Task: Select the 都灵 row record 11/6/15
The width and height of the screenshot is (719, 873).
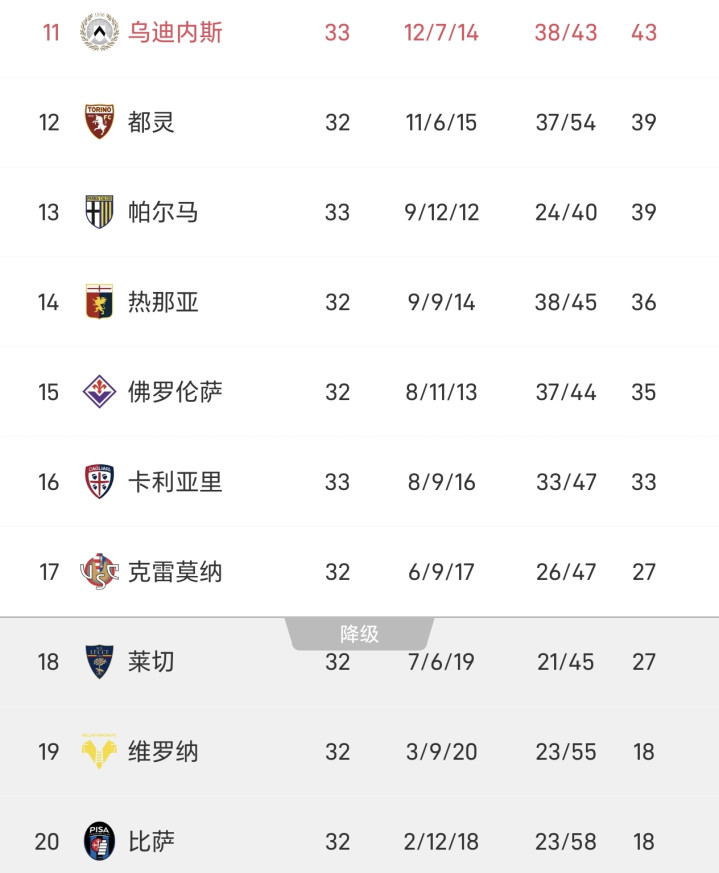Action: click(441, 122)
